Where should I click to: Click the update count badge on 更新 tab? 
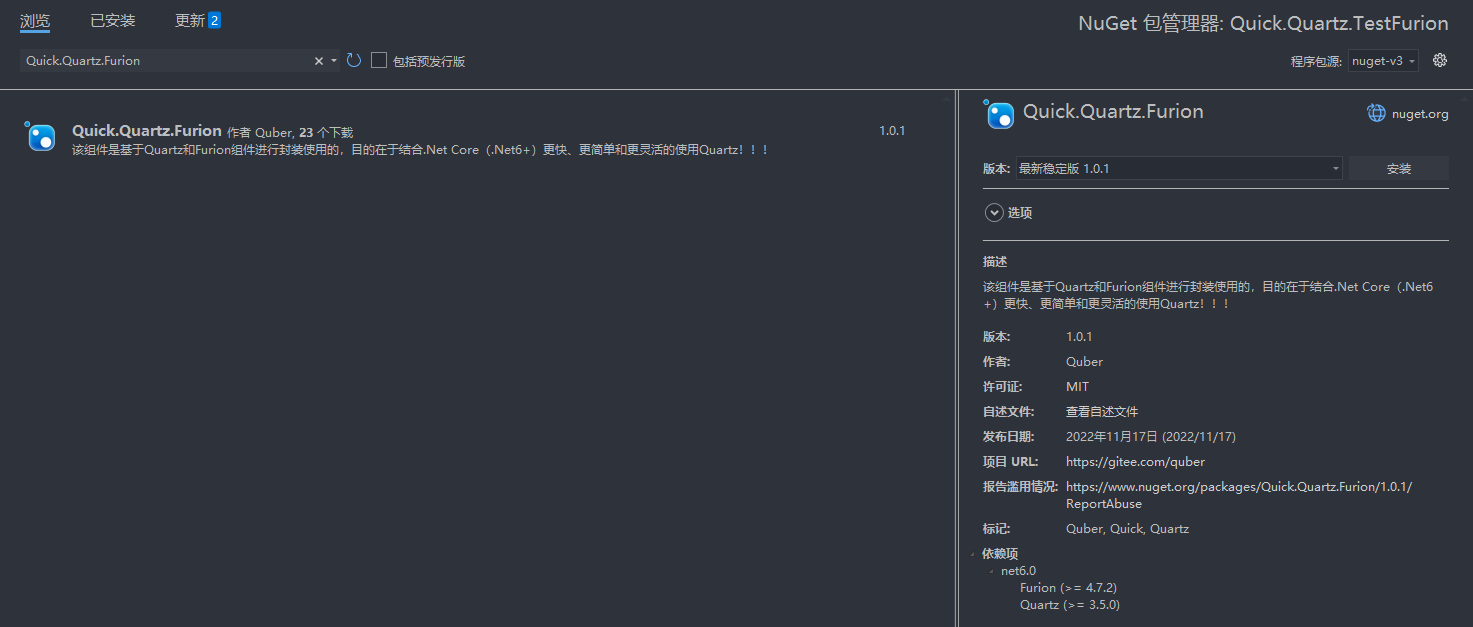pyautogui.click(x=215, y=20)
